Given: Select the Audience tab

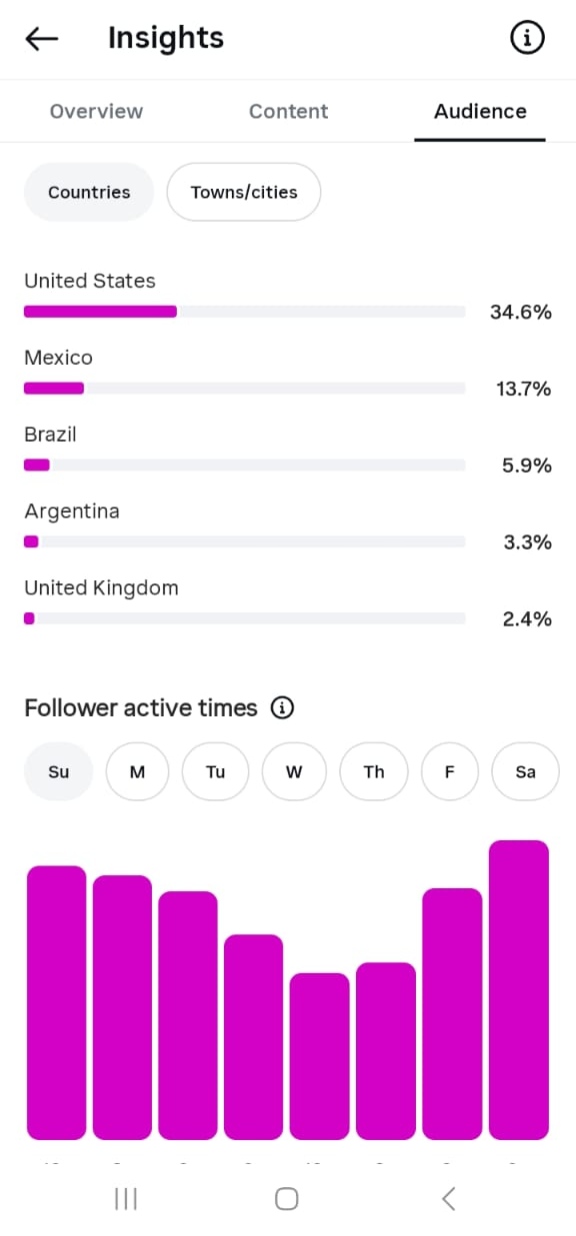Looking at the screenshot, I should point(480,111).
